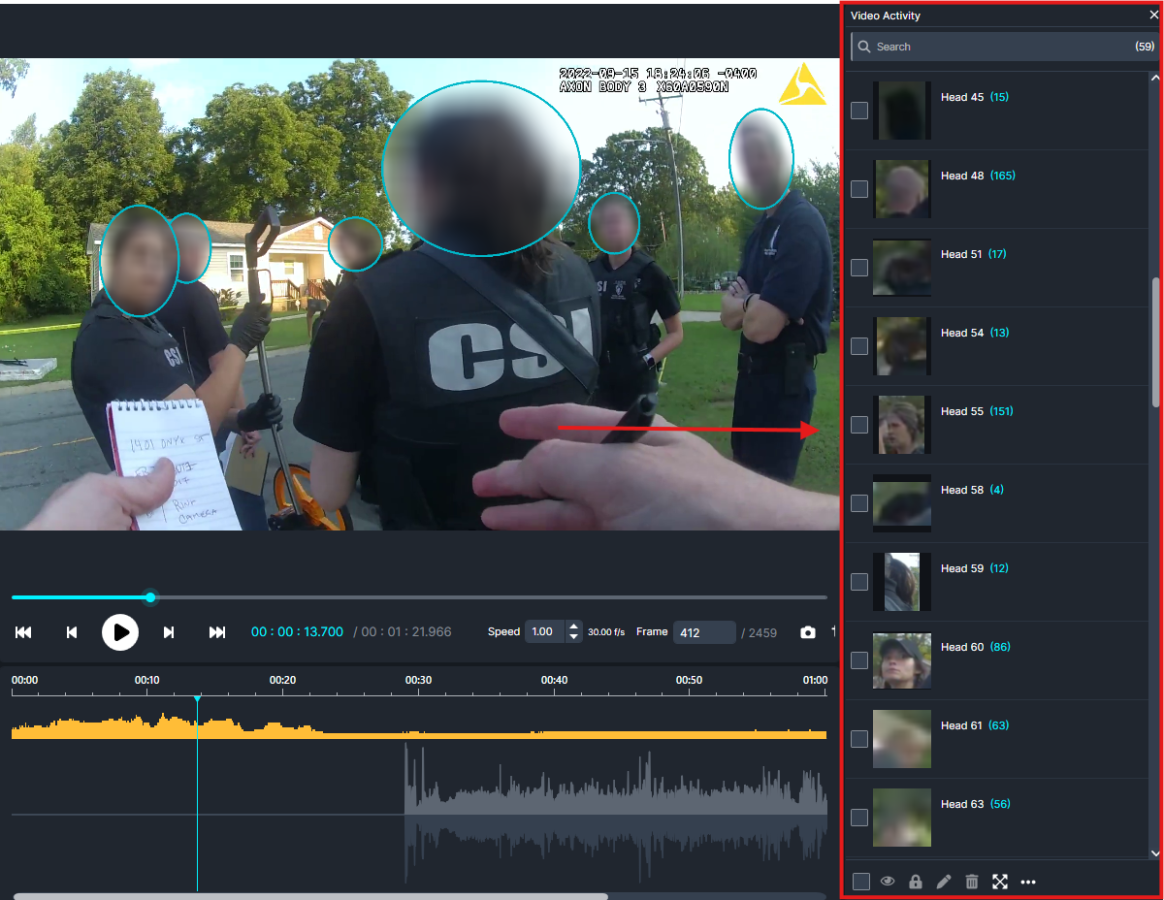Select the Edit pencil tool

click(943, 881)
